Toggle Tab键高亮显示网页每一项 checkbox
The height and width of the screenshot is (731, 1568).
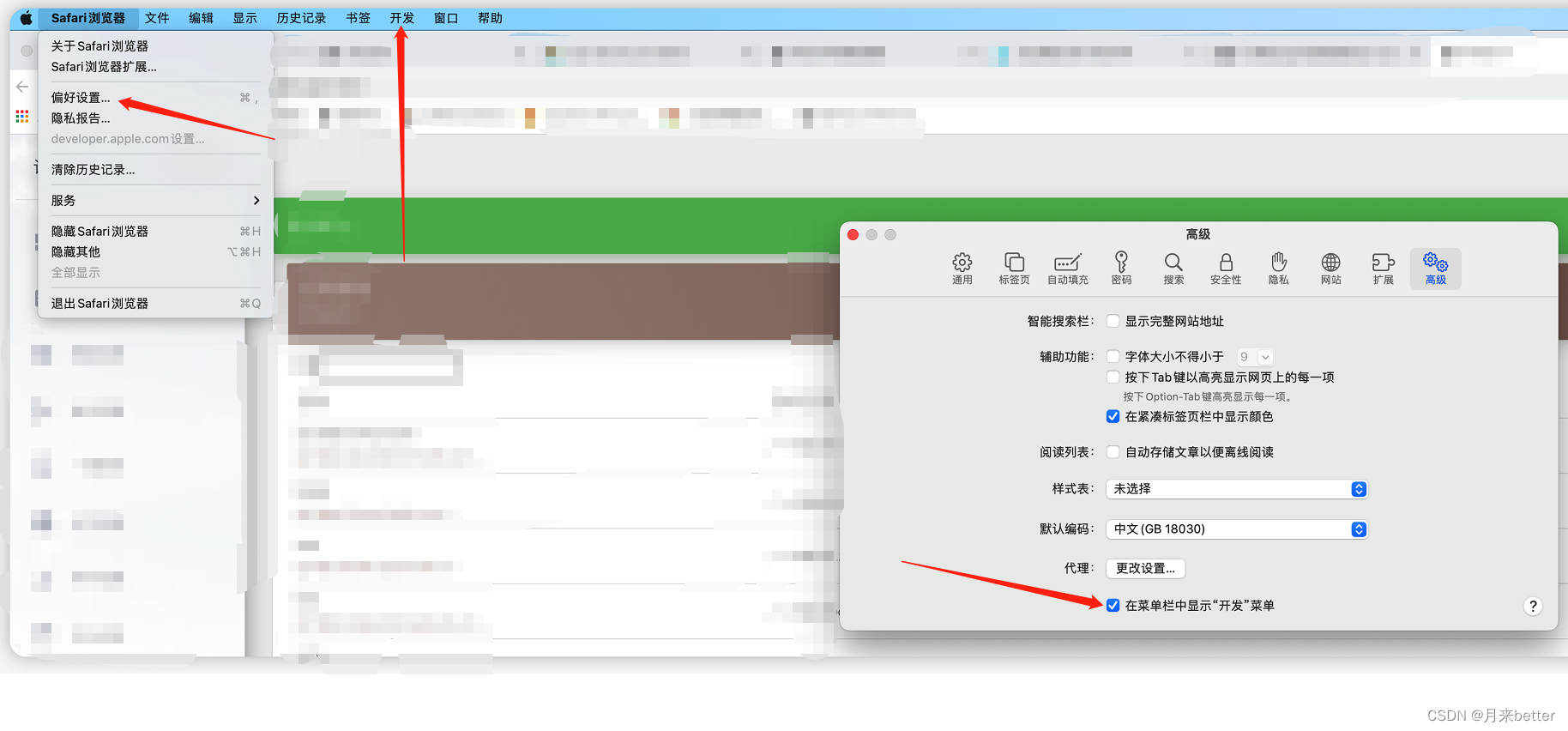tap(1113, 377)
